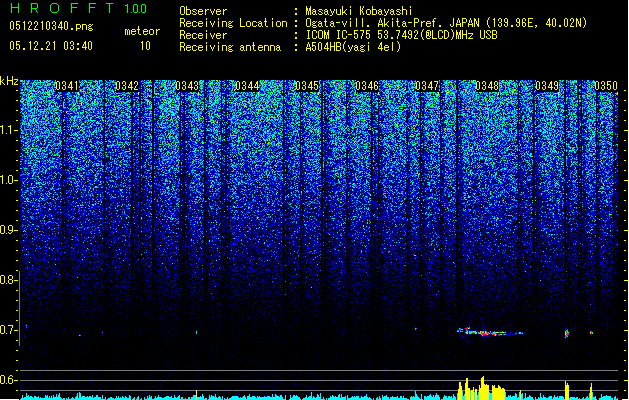The image size is (629, 400).
Task: Click the HROFFT 1.0.0 title text
Action: click(78, 8)
